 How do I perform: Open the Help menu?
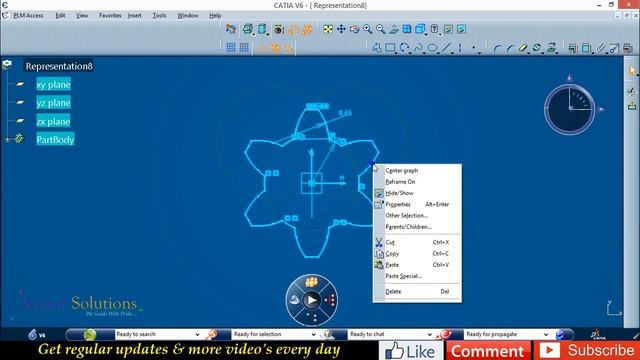pyautogui.click(x=215, y=16)
